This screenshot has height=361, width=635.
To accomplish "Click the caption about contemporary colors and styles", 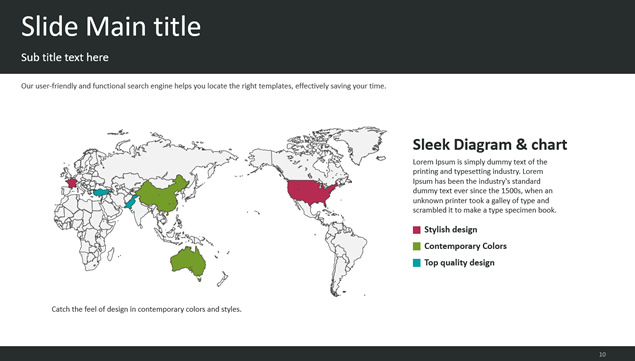I will pyautogui.click(x=147, y=309).
